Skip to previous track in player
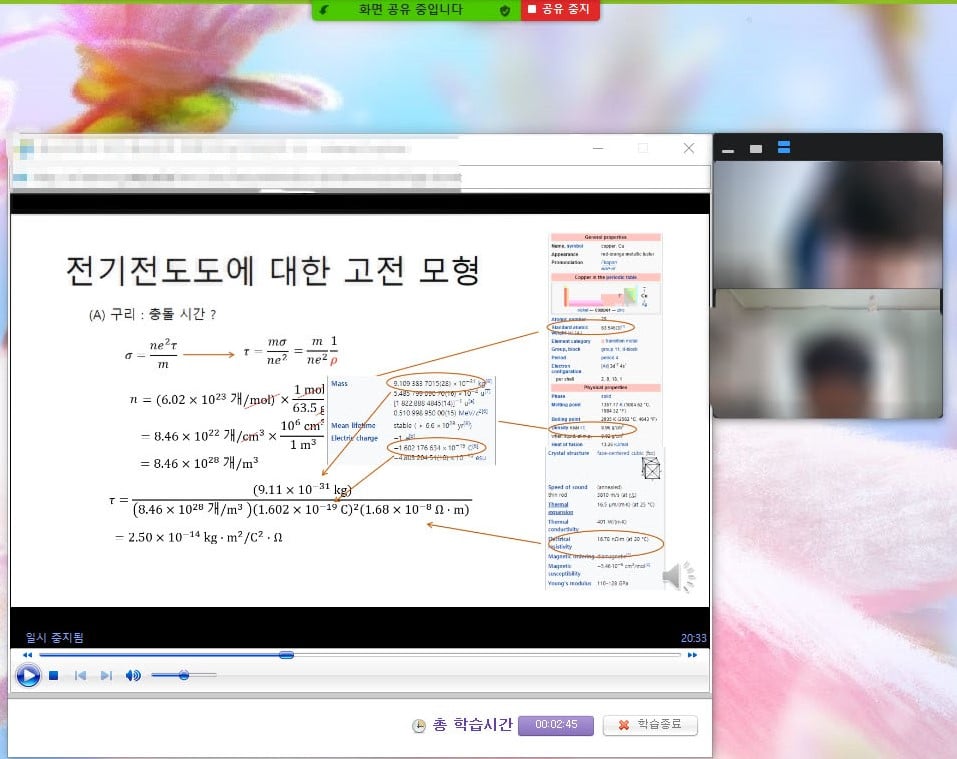This screenshot has width=957, height=759. click(x=80, y=676)
